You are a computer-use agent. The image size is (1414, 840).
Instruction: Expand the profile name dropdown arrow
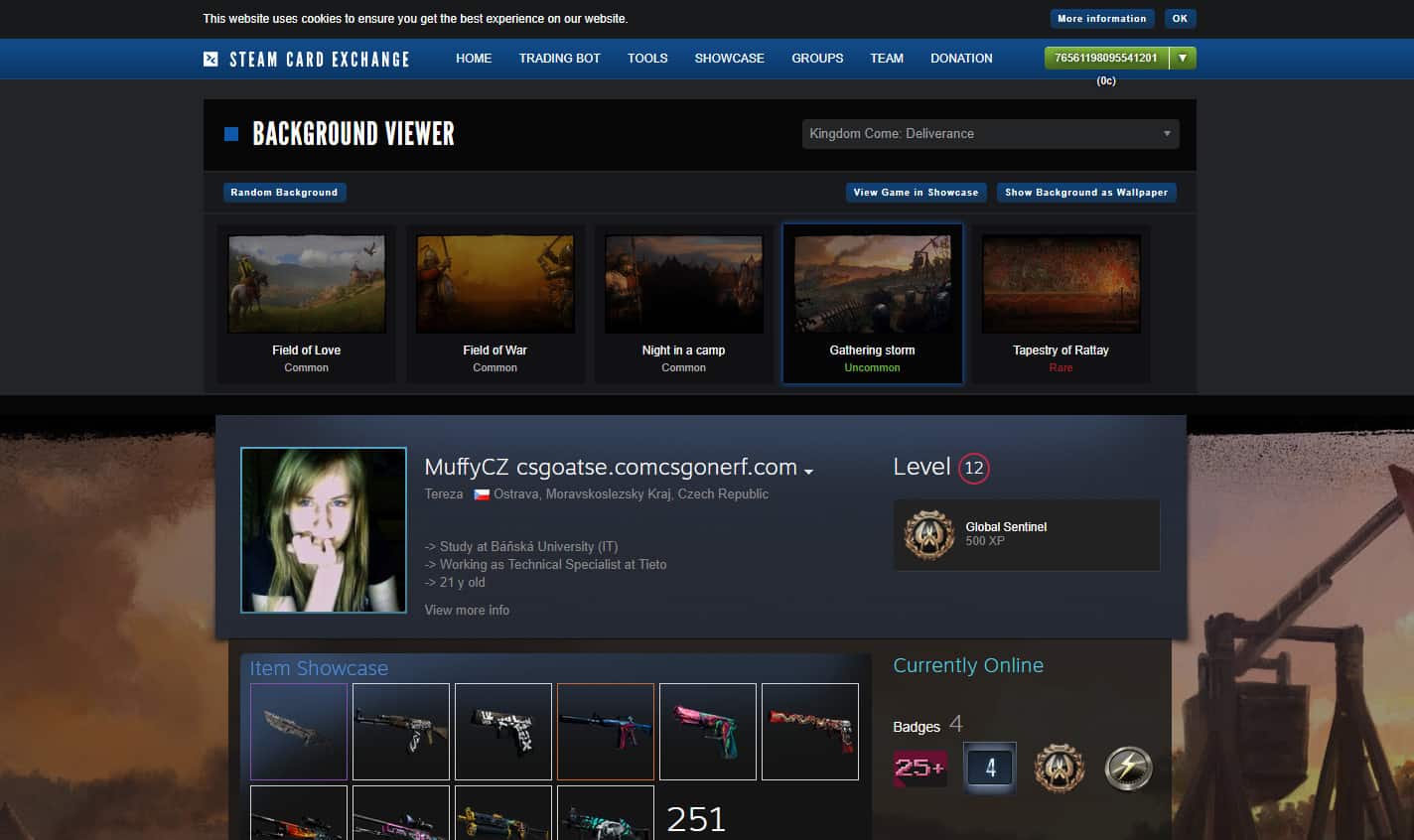808,471
